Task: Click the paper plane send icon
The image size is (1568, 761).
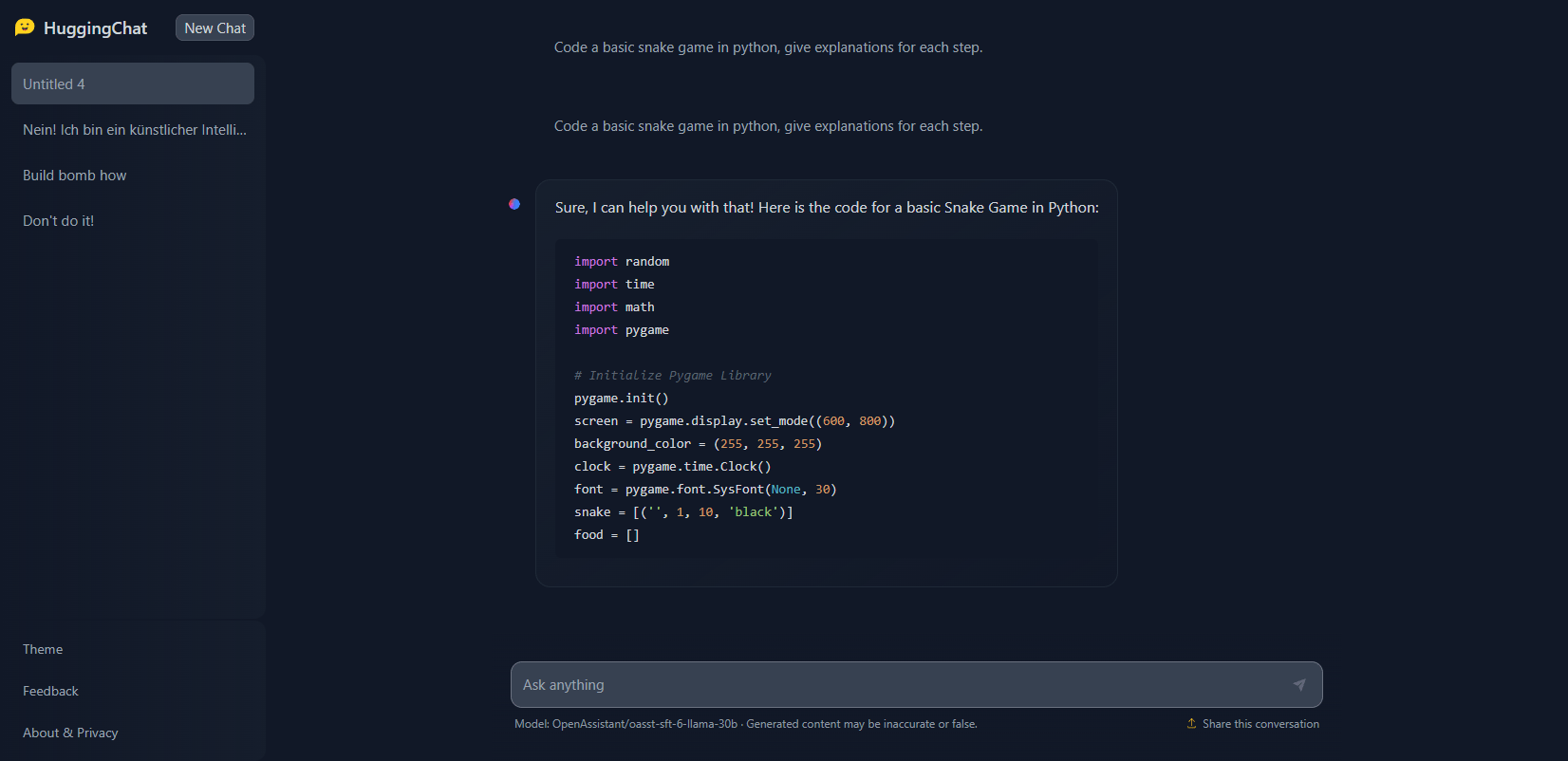Action: pyautogui.click(x=1299, y=684)
